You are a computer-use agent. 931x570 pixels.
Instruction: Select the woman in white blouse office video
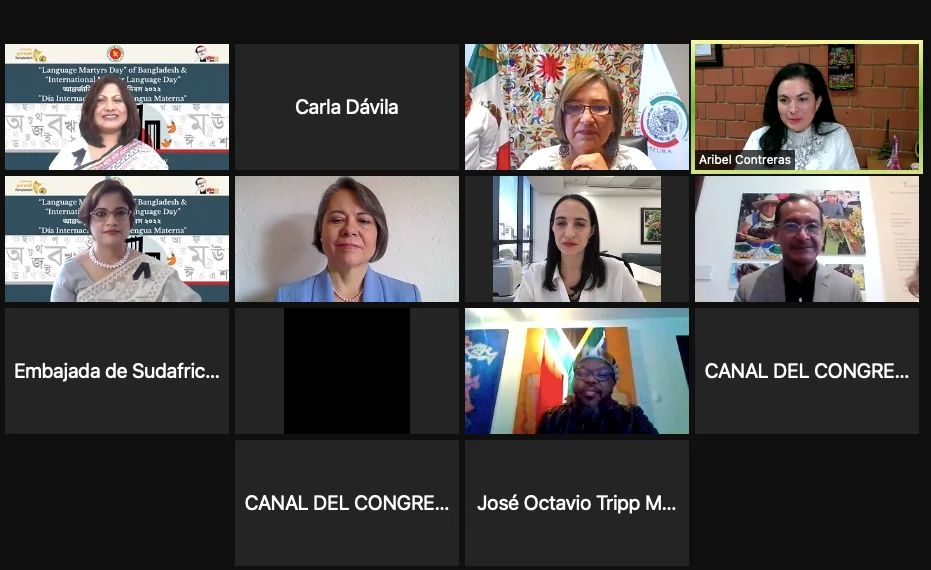click(577, 239)
